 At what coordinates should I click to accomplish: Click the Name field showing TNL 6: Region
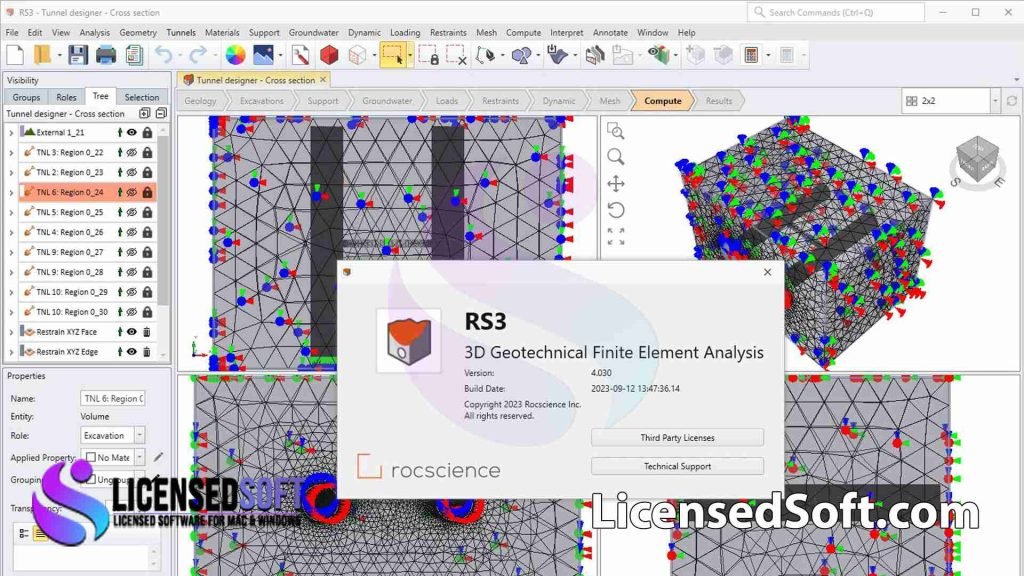(x=112, y=398)
